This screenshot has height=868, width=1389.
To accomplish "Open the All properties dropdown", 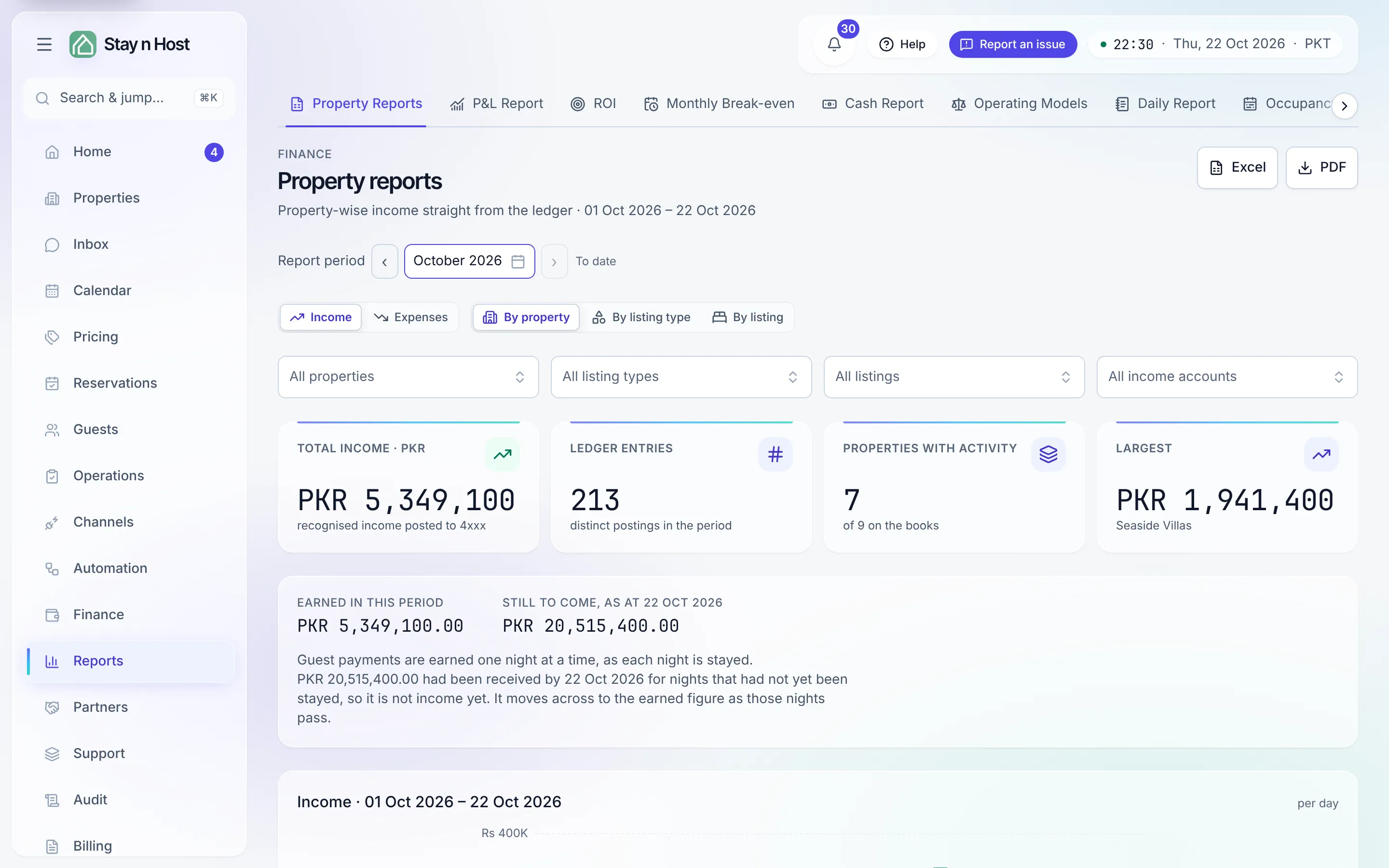I will coord(408,377).
